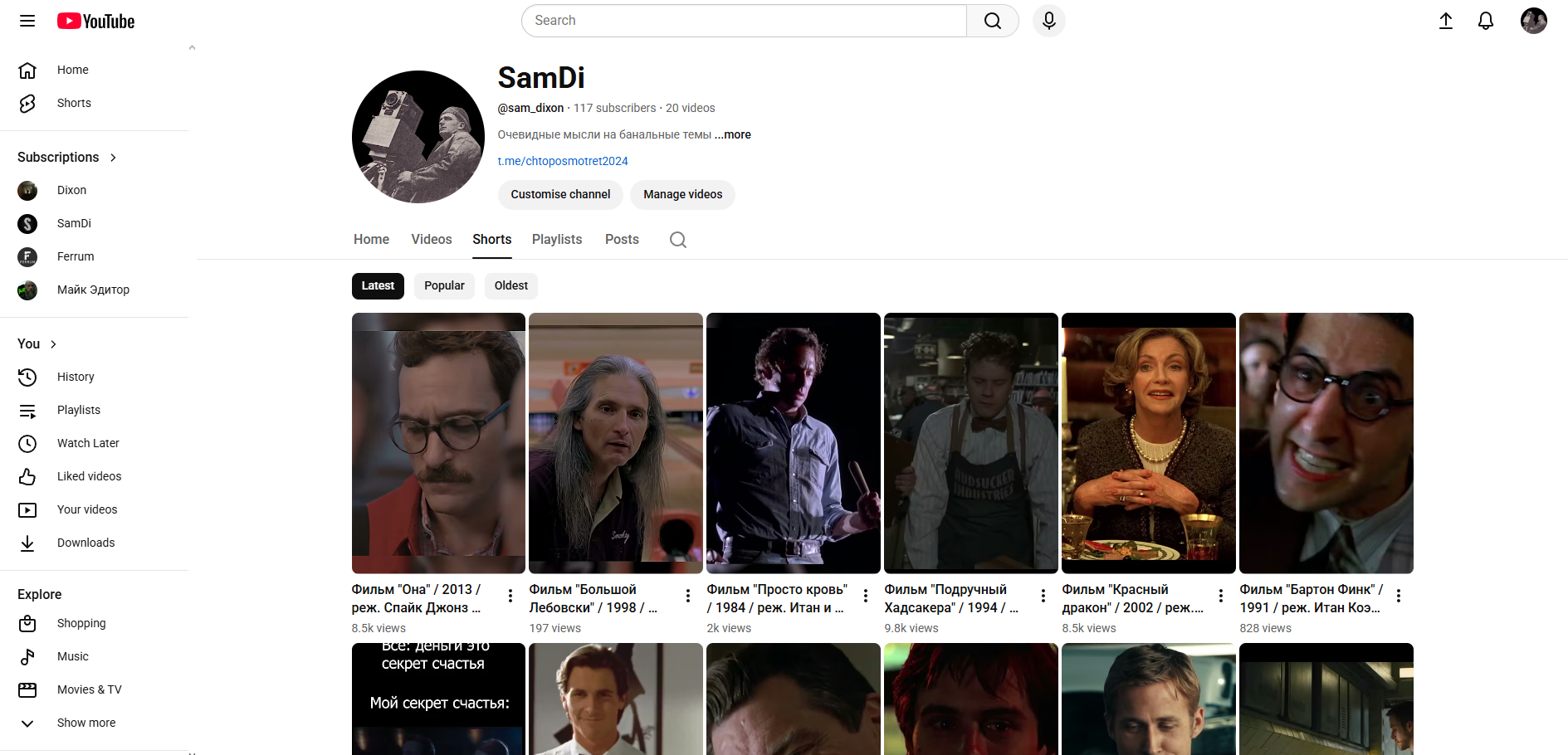
Task: Click the Your videos icon
Action: point(27,510)
